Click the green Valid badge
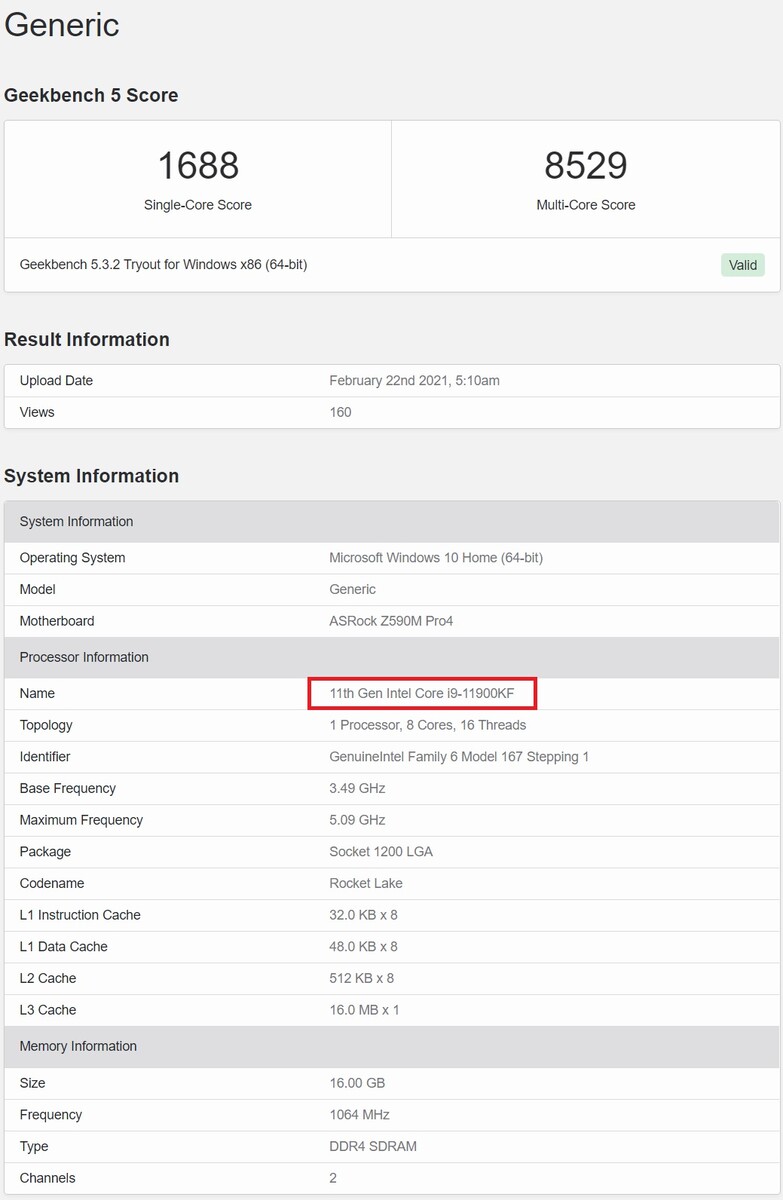 [743, 265]
